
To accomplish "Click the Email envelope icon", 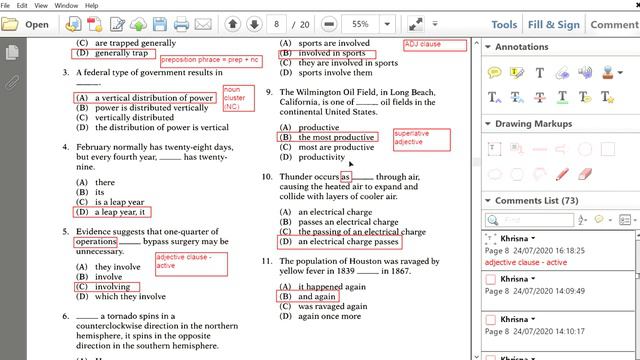I will coord(203,24).
